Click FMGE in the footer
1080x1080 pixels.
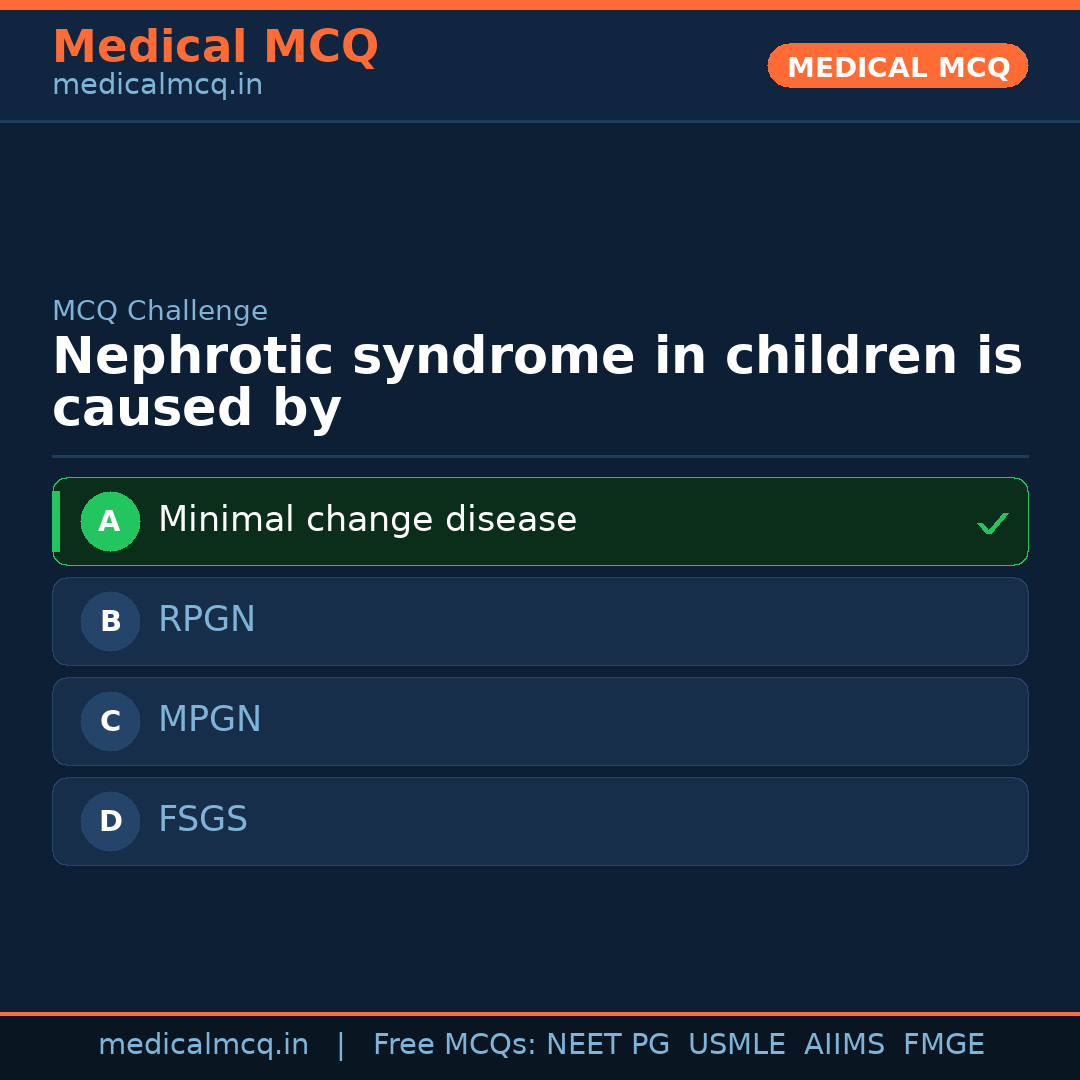click(x=944, y=1045)
